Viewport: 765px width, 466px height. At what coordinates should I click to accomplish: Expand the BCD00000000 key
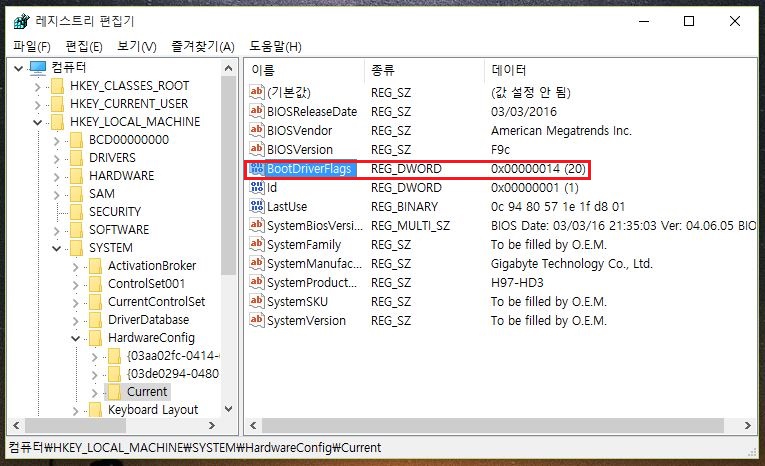pos(57,141)
